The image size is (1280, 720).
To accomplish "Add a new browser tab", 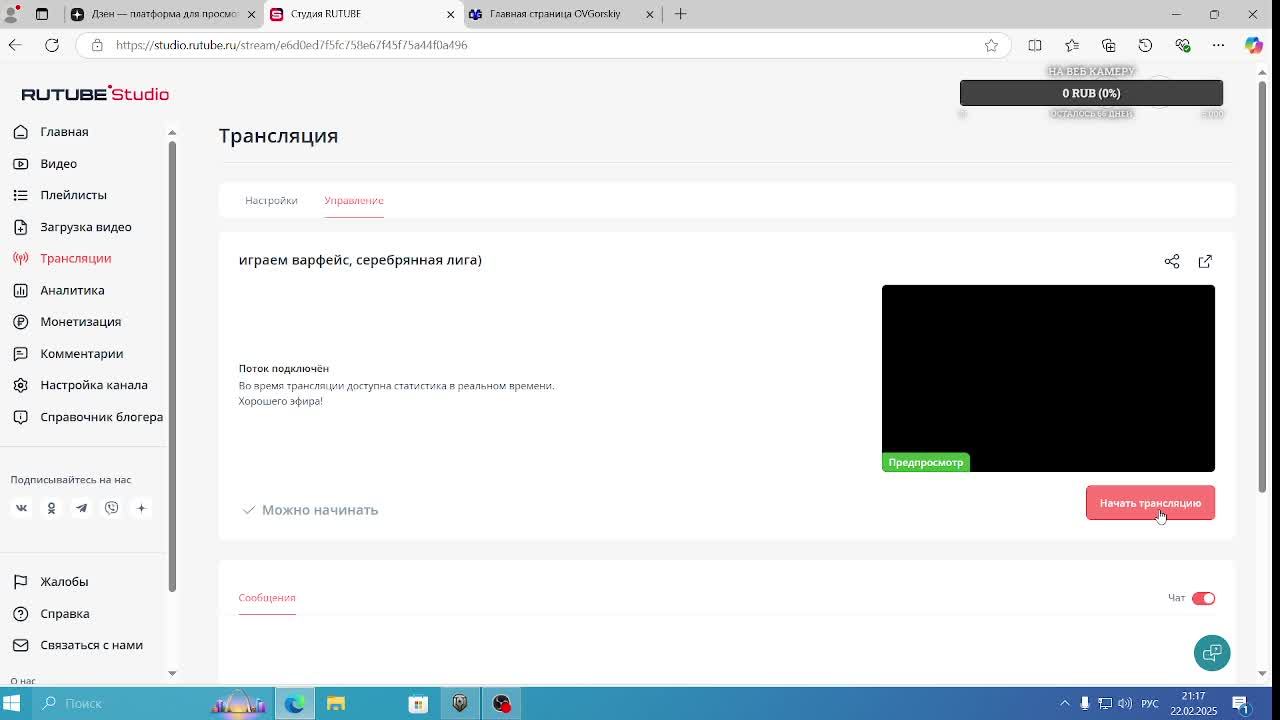I will pos(680,14).
